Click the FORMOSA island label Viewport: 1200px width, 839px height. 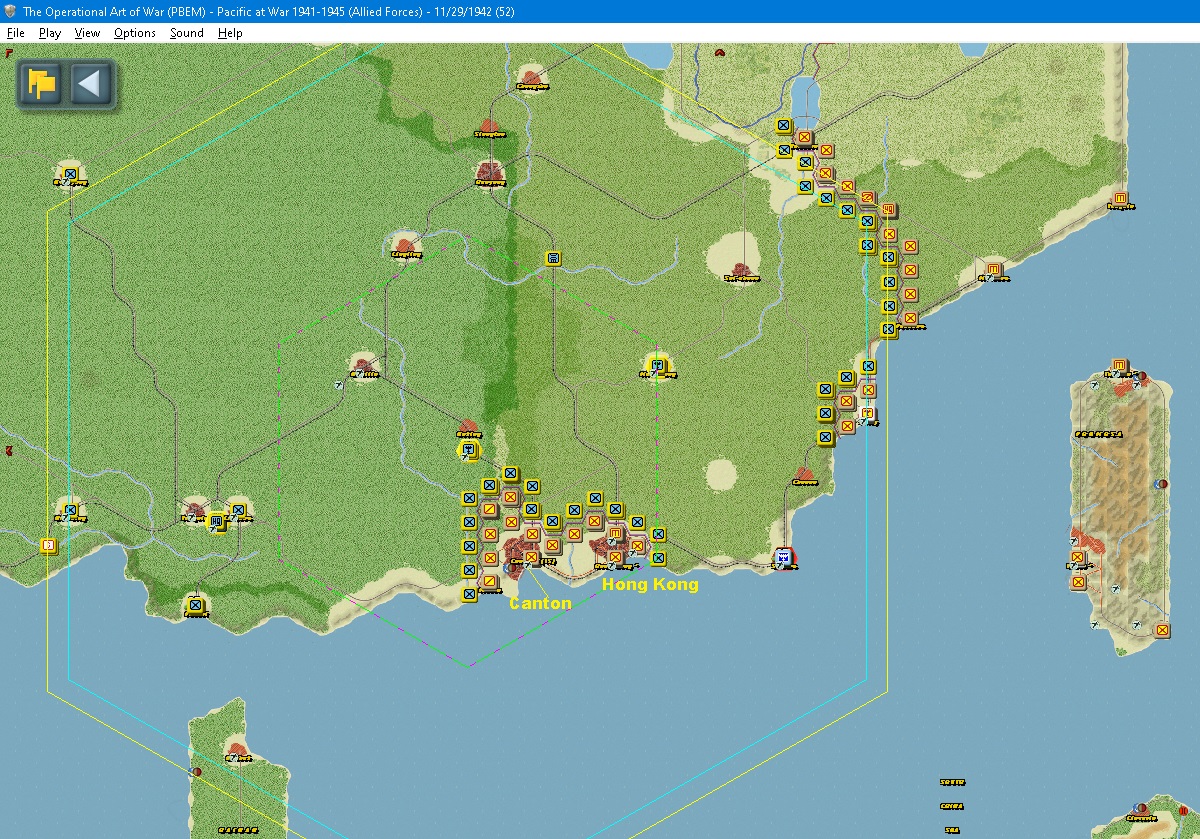pos(1098,434)
